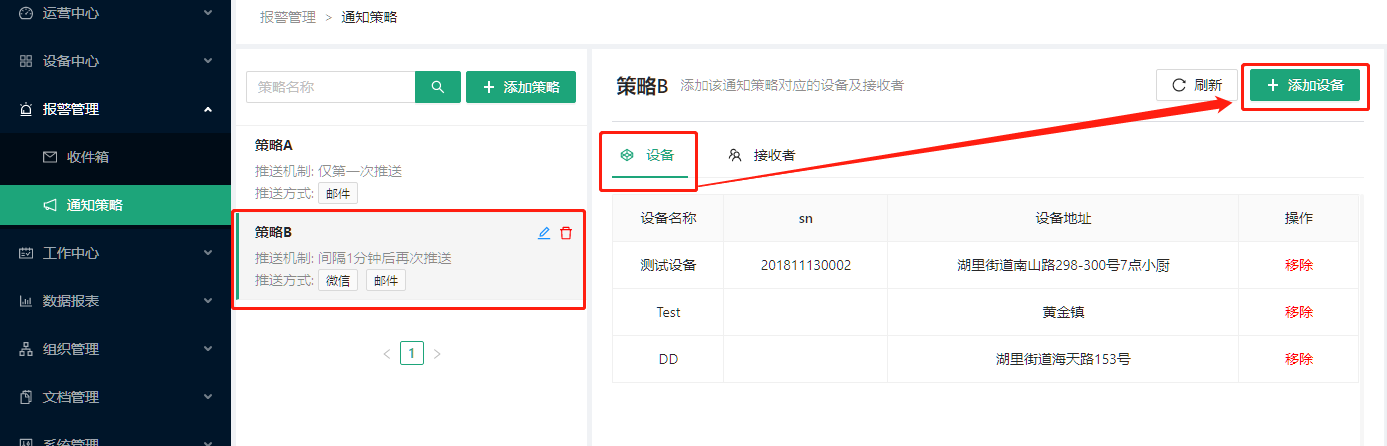Expand the 工作中心 menu chevron
Screen dimensions: 1387x446
pyautogui.click(x=208, y=253)
